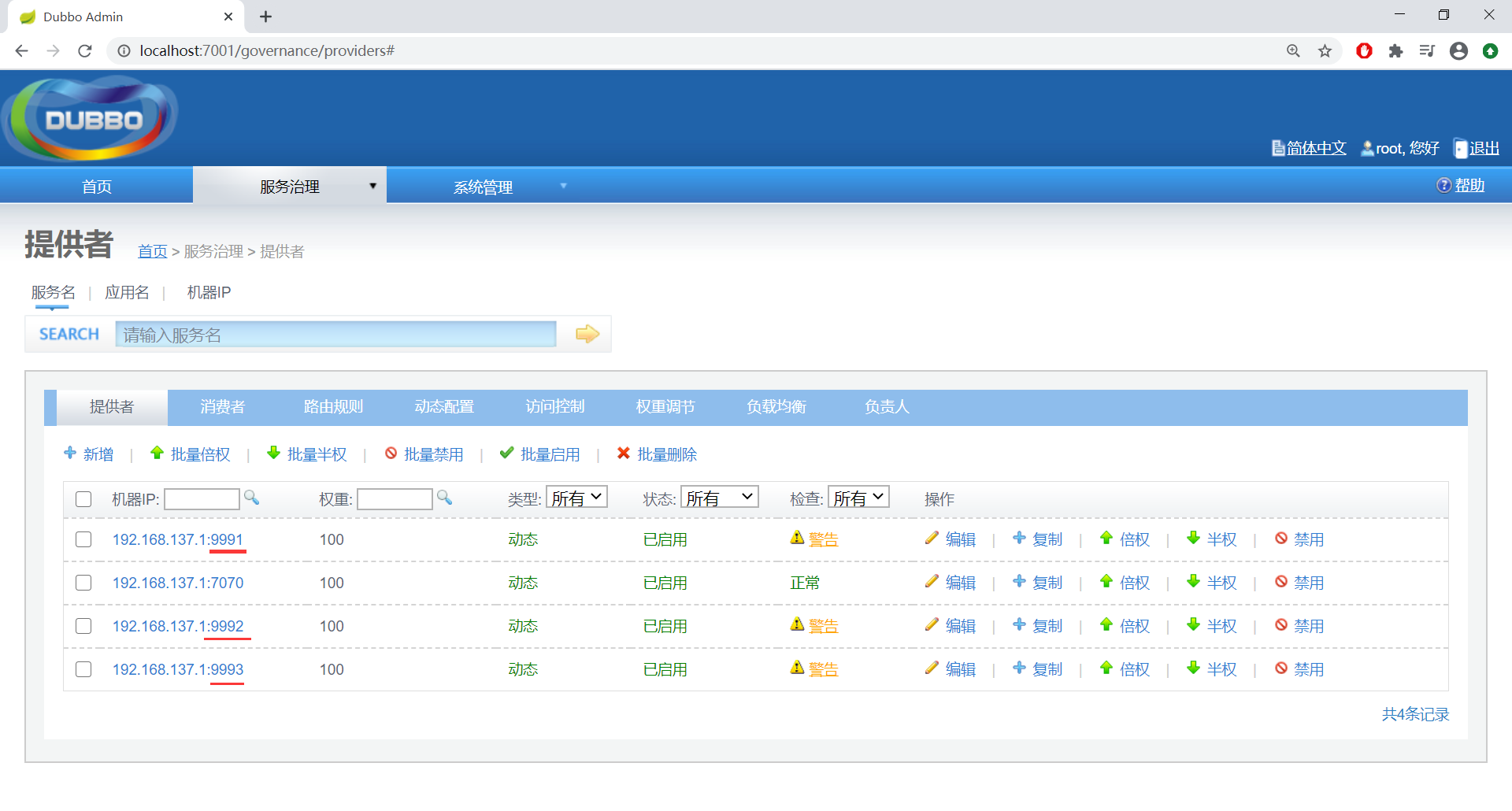
Task: Click 新增 to add a provider
Action: [89, 454]
